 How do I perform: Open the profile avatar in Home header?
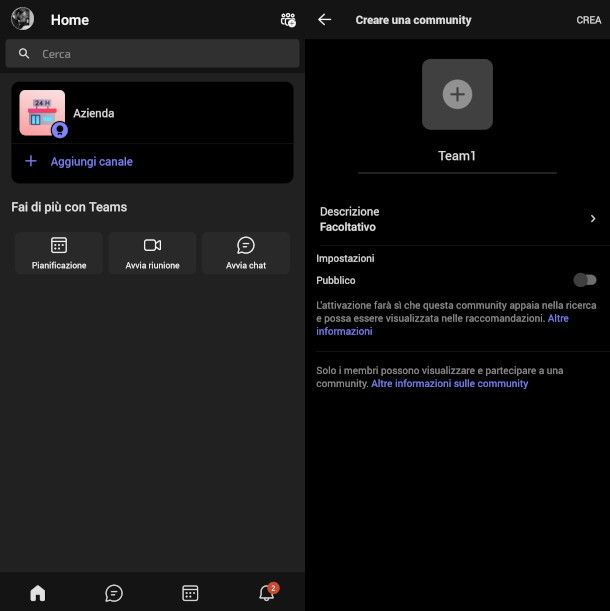point(22,18)
